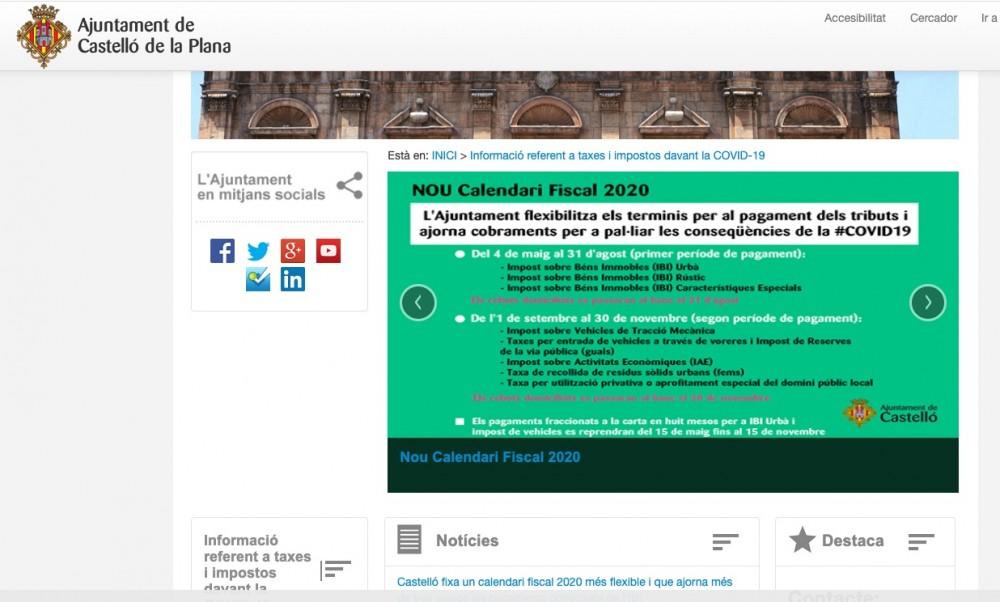This screenshot has height=602, width=1000.
Task: Click the Google Plus icon
Action: 293,251
